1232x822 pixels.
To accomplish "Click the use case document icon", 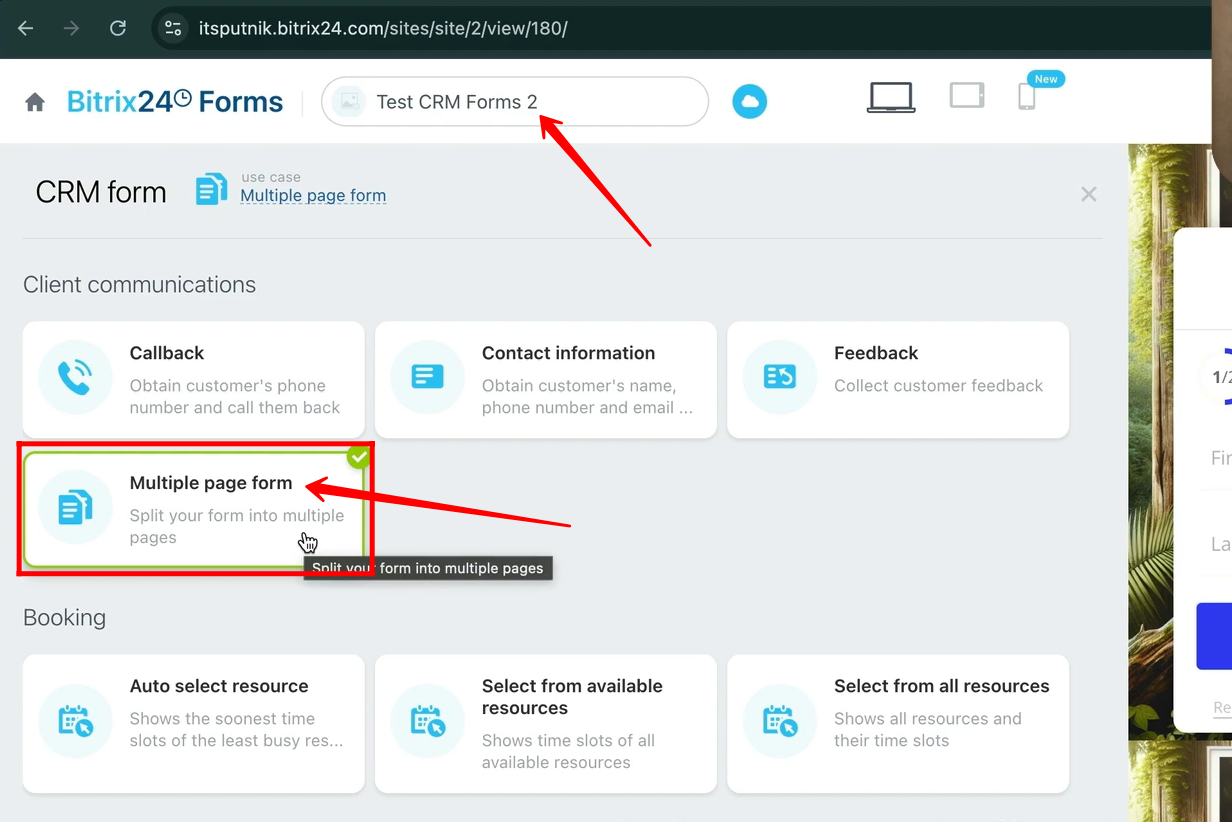I will click(211, 189).
